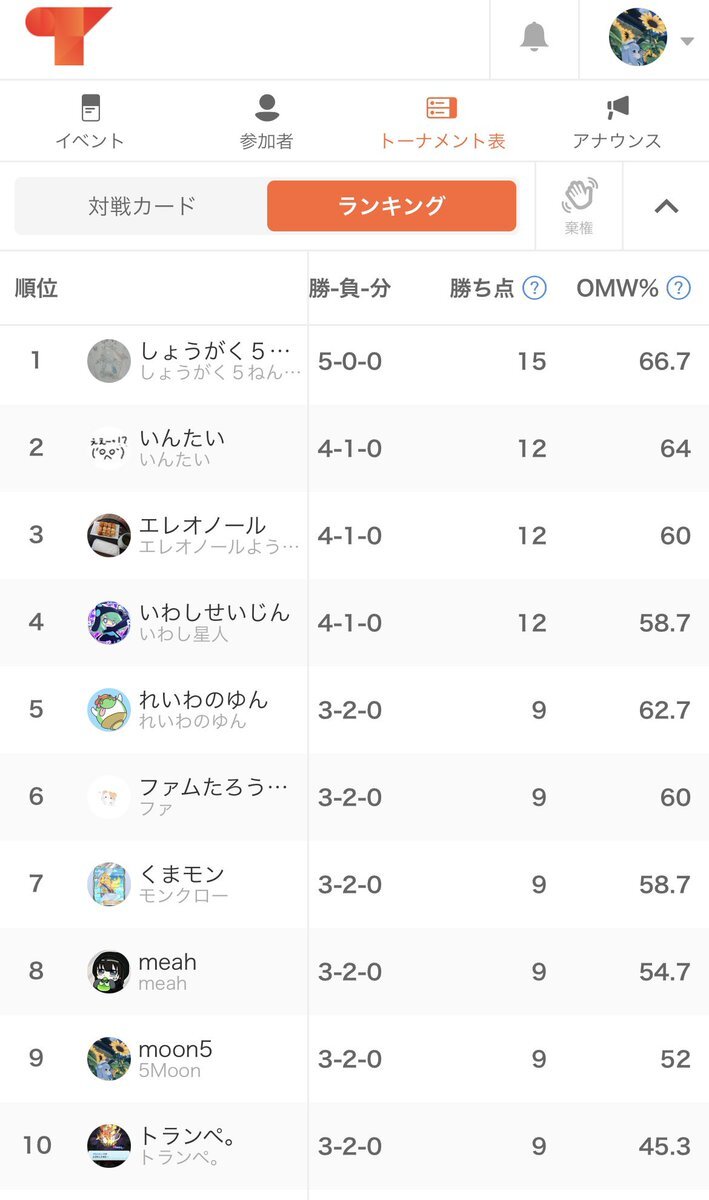Click the sunflower profile avatar at top
The height and width of the screenshot is (1200, 709).
point(638,38)
